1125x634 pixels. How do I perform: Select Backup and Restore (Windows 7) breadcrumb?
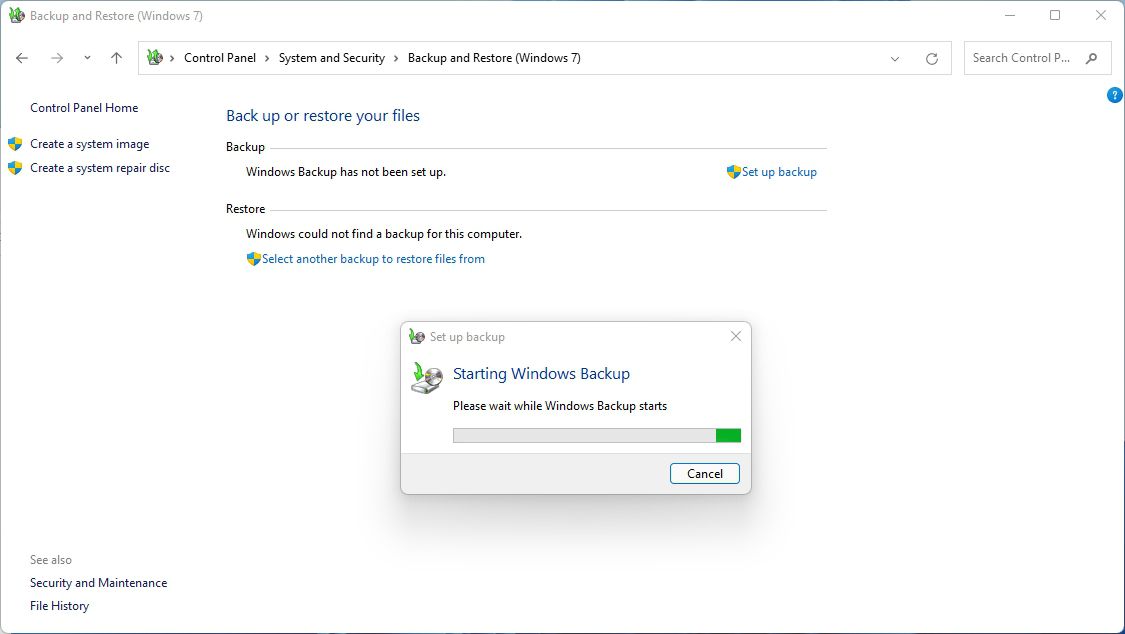tap(494, 58)
